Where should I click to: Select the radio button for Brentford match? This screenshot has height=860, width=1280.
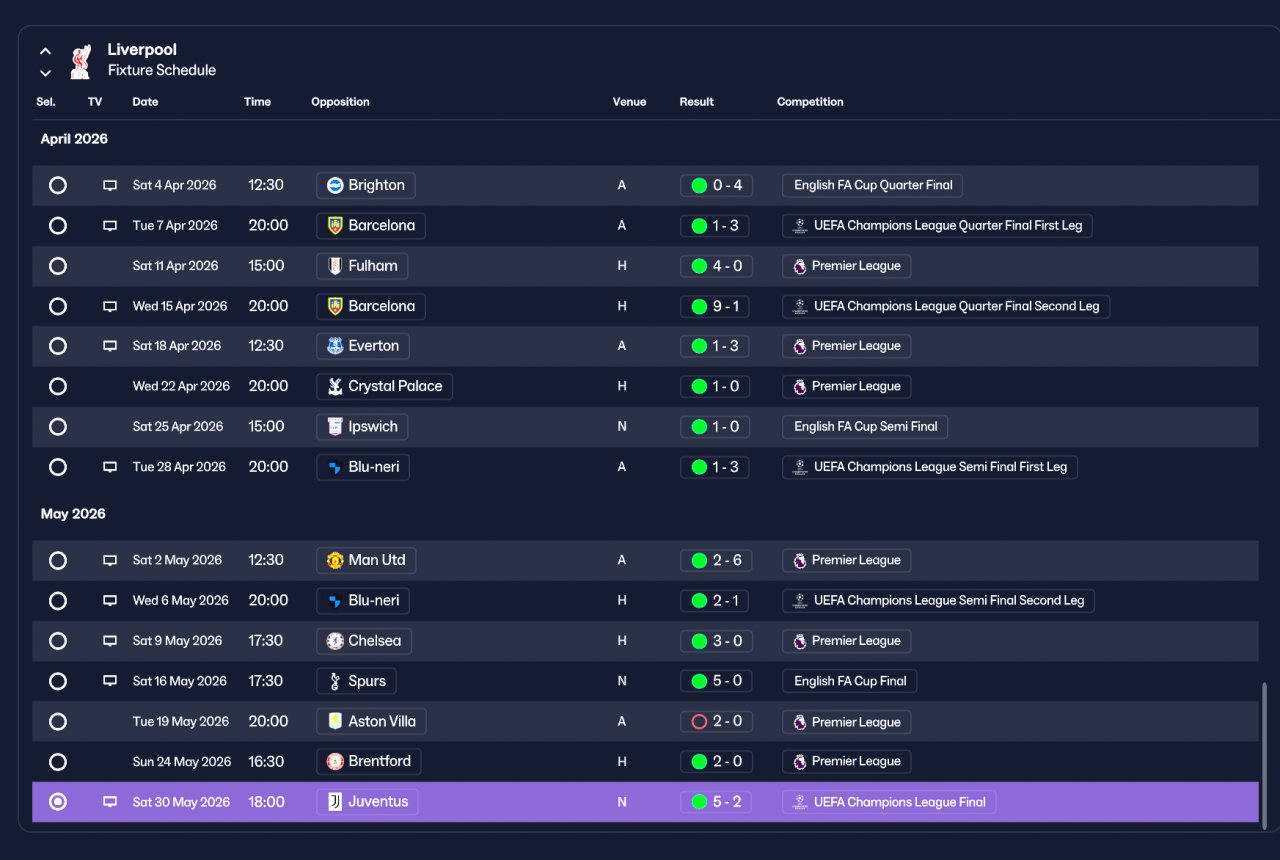58,762
